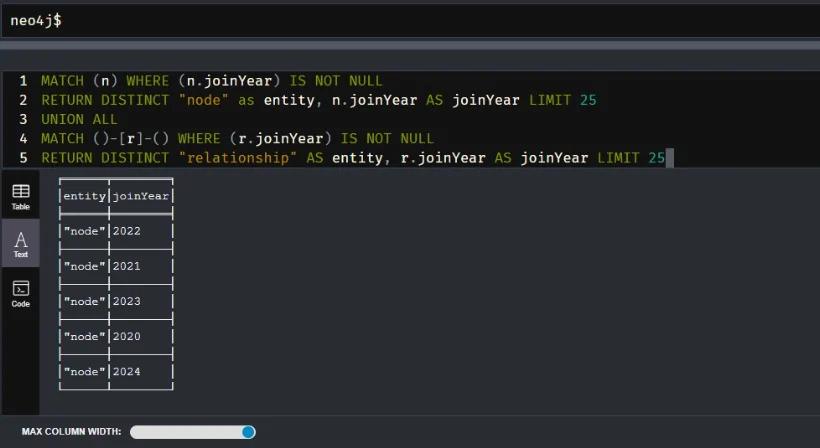The width and height of the screenshot is (820, 448).
Task: Click the MAX COLUMN WIDTH label
Action: tap(71, 432)
